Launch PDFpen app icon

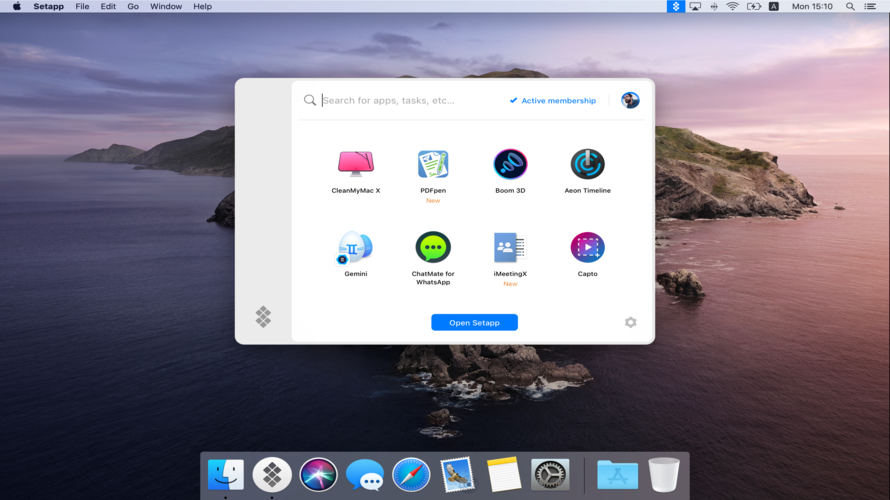433,164
